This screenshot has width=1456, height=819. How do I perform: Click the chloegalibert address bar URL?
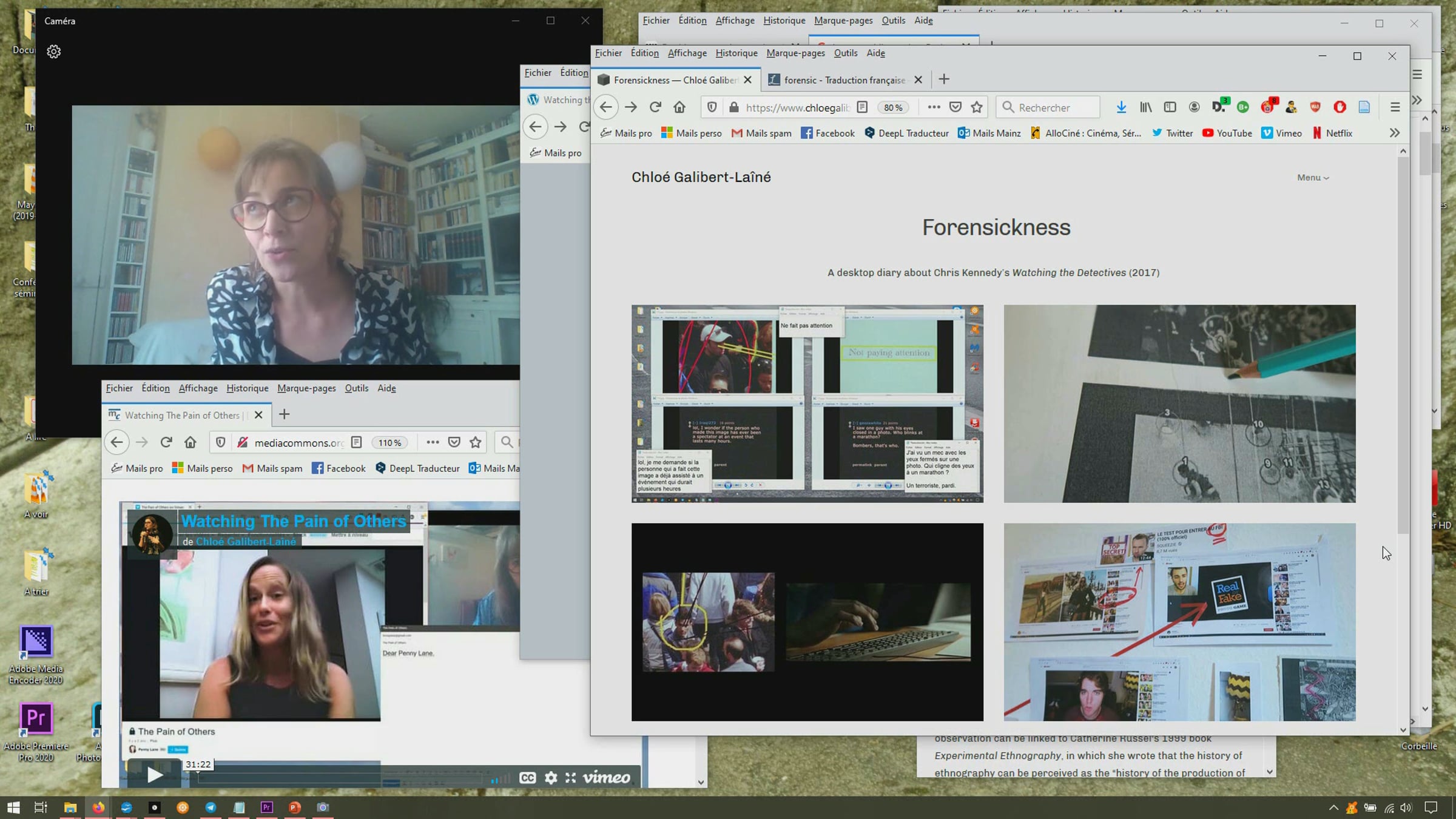797,107
